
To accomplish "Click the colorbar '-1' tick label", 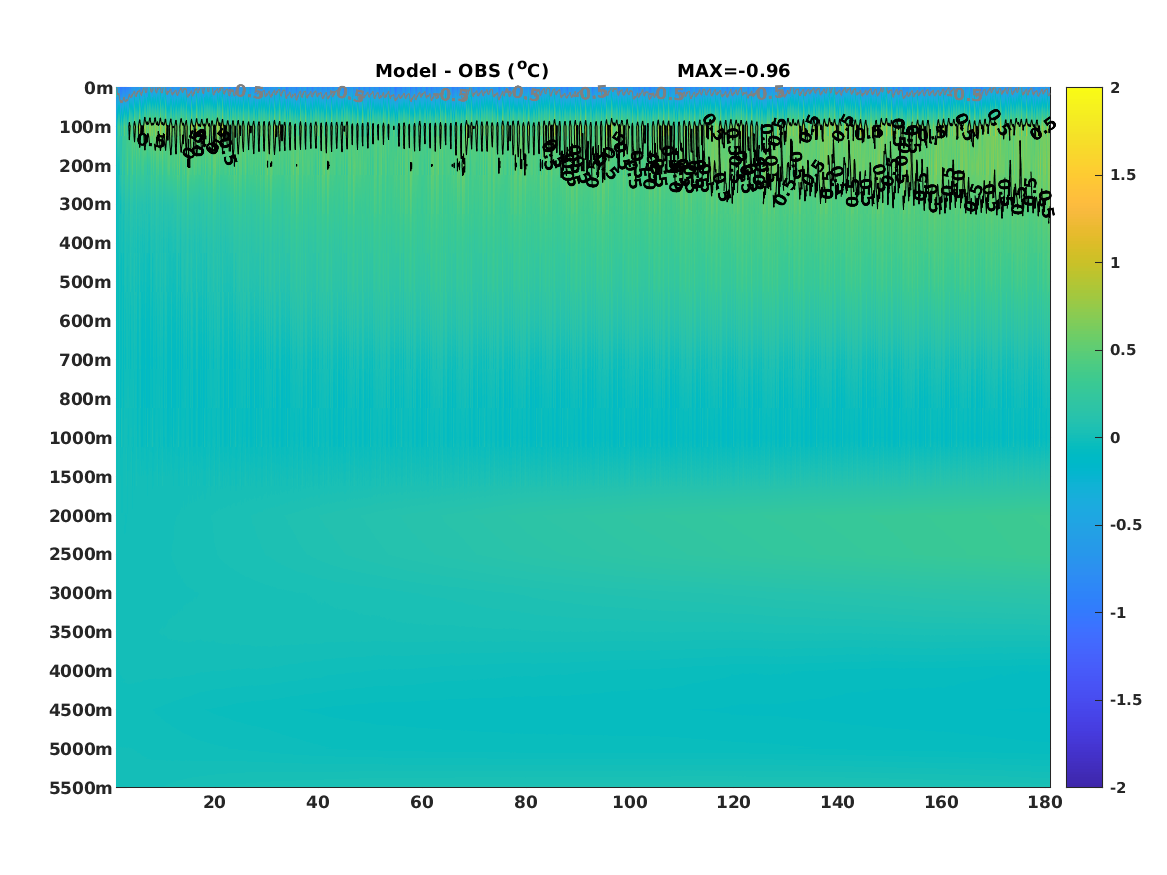I will [x=1118, y=613].
